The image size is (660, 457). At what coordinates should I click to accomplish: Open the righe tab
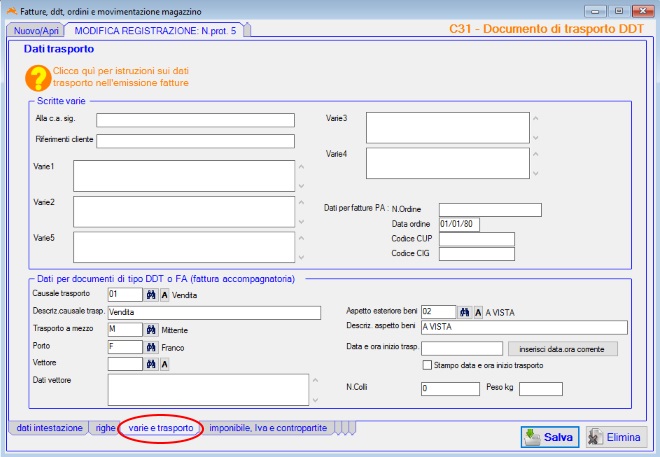tap(105, 428)
